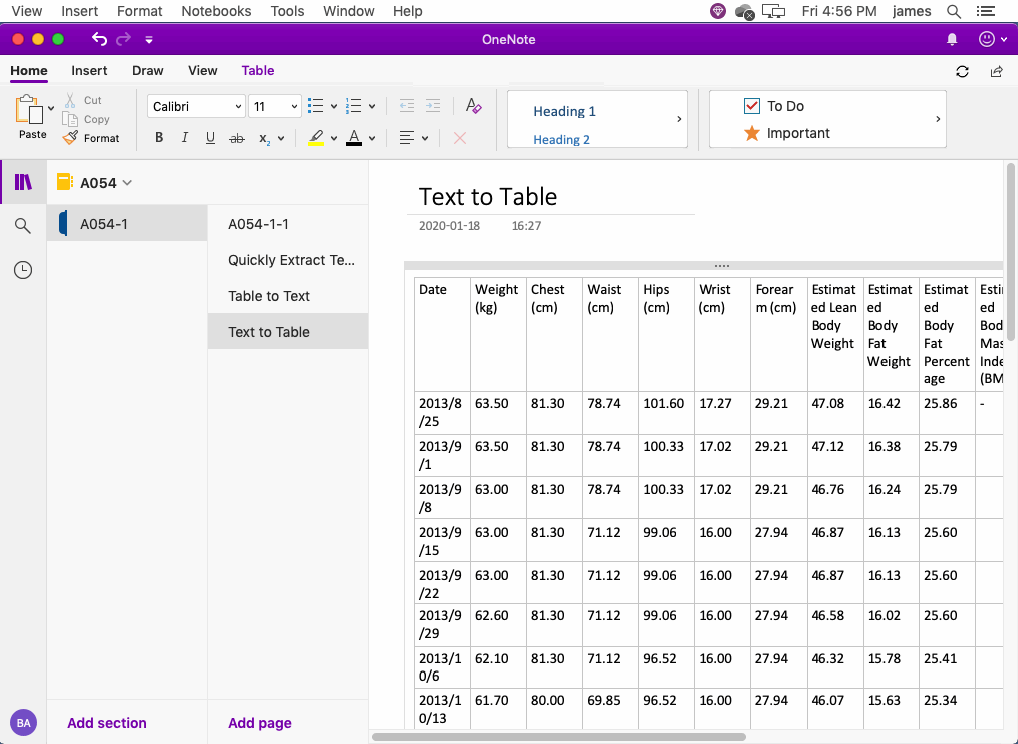
Task: Toggle Bold formatting
Action: (x=159, y=138)
